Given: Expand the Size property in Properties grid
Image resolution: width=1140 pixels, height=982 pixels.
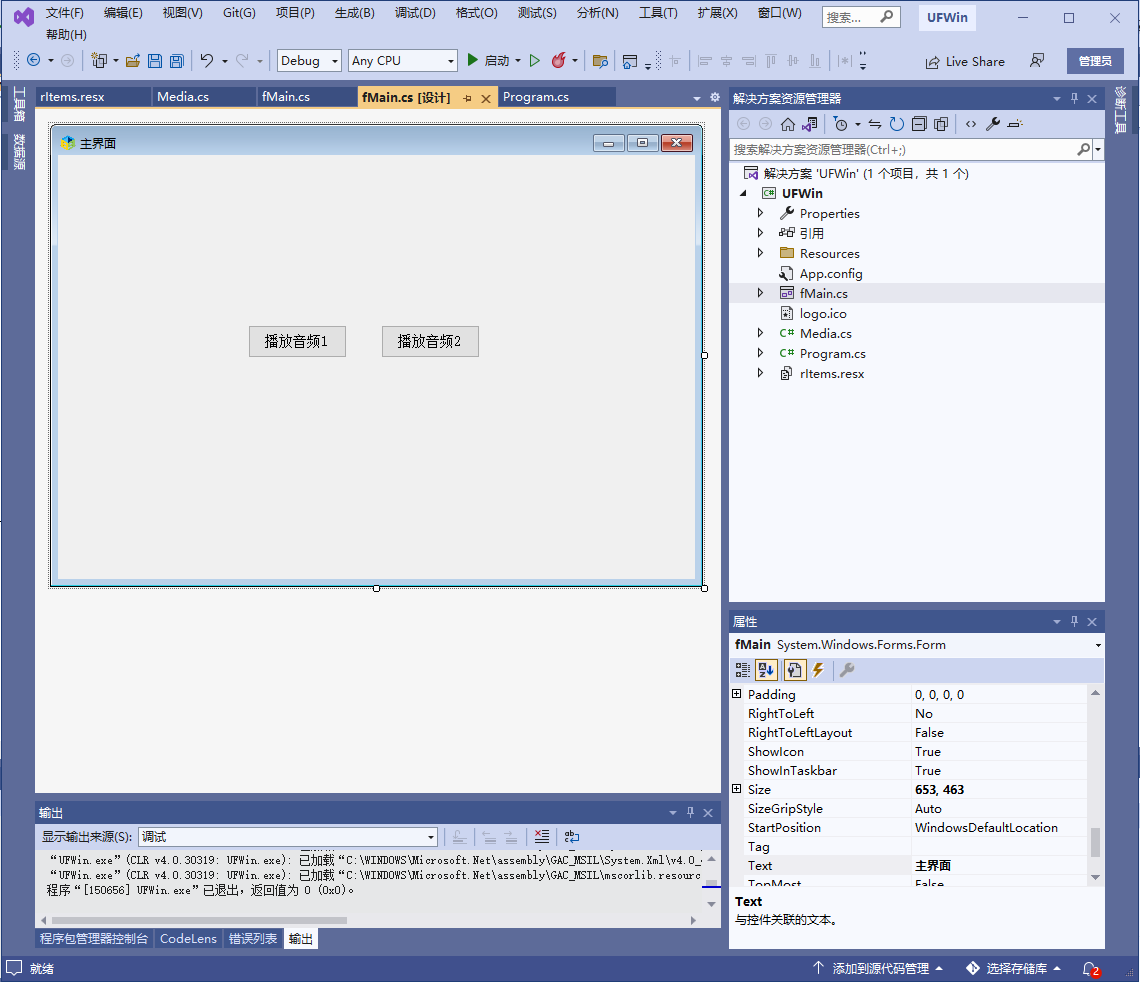Looking at the screenshot, I should pos(736,789).
